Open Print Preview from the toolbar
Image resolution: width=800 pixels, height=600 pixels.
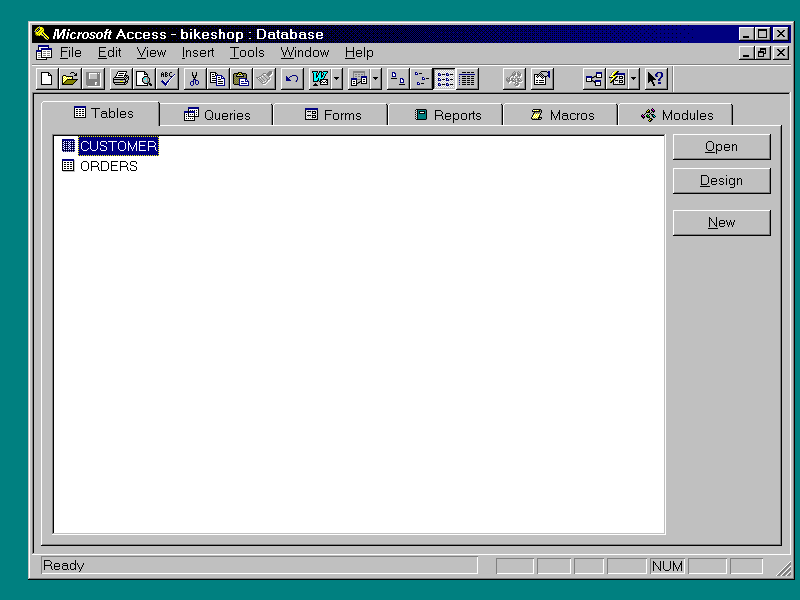[143, 79]
